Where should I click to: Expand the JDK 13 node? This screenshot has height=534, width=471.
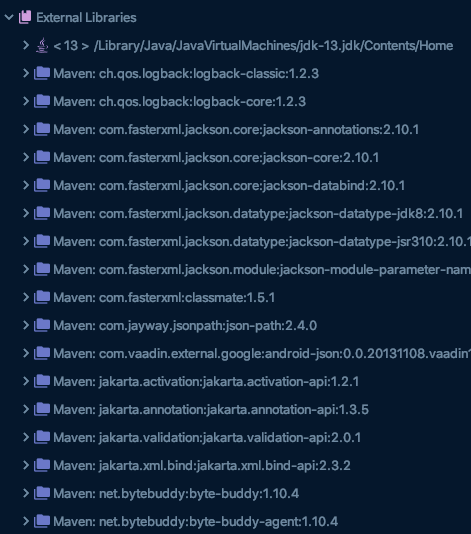[x=26, y=45]
